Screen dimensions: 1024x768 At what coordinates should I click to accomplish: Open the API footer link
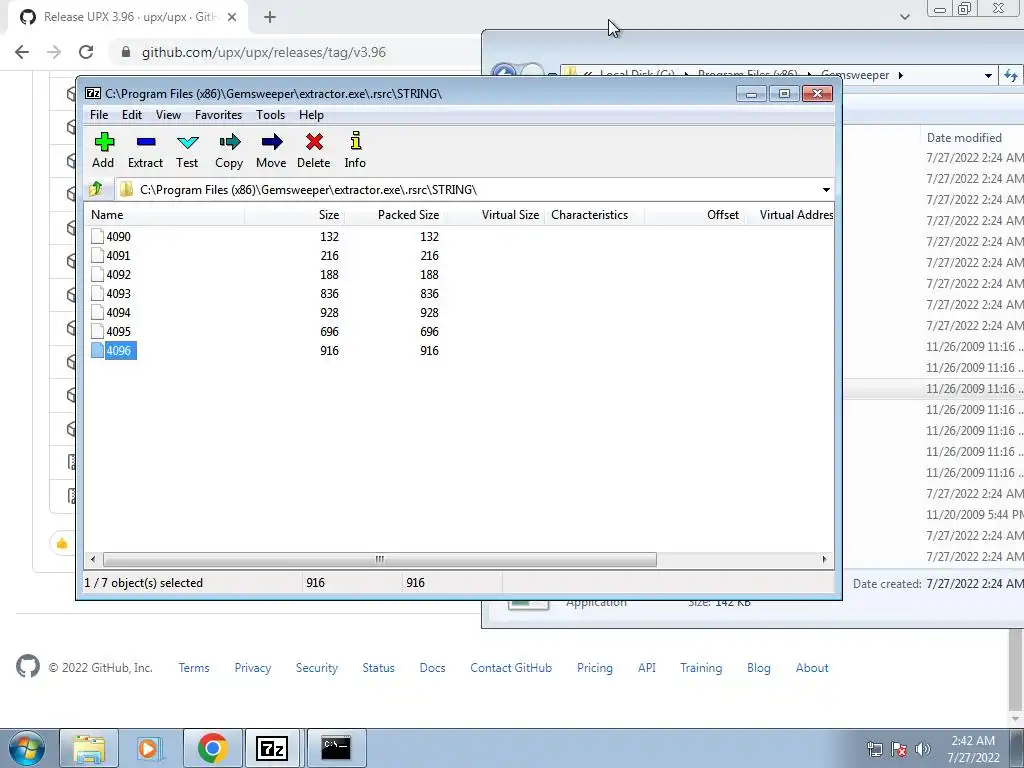(x=647, y=667)
